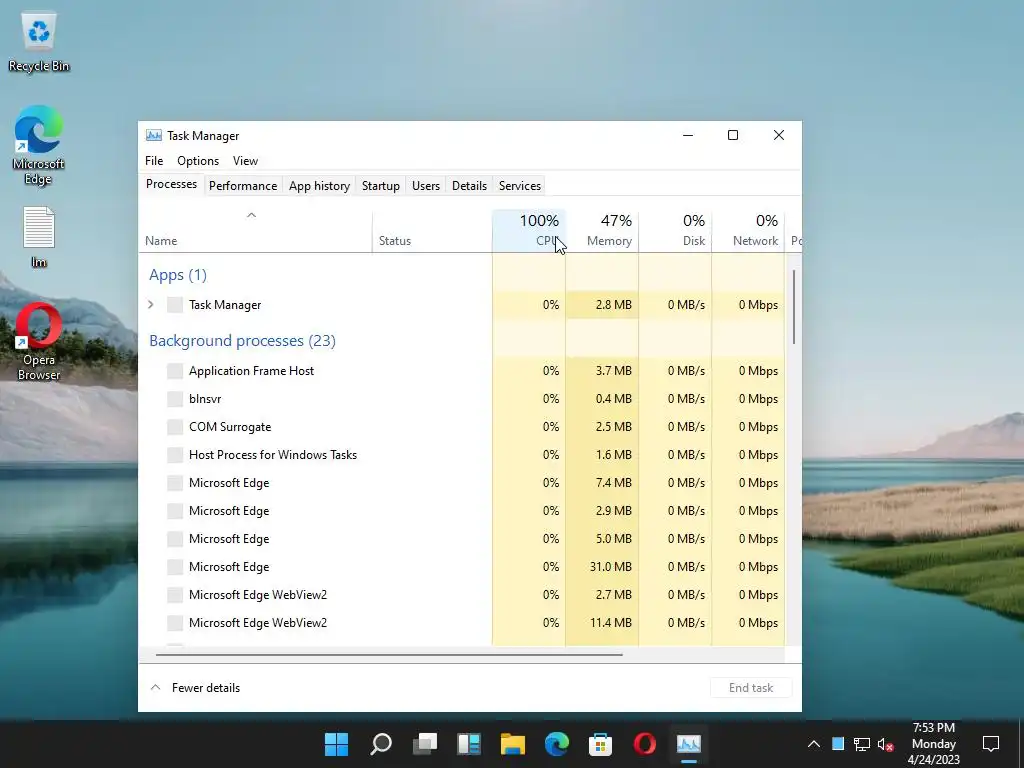This screenshot has height=768, width=1024.
Task: Click the Application Frame Host process icon
Action: coord(175,371)
